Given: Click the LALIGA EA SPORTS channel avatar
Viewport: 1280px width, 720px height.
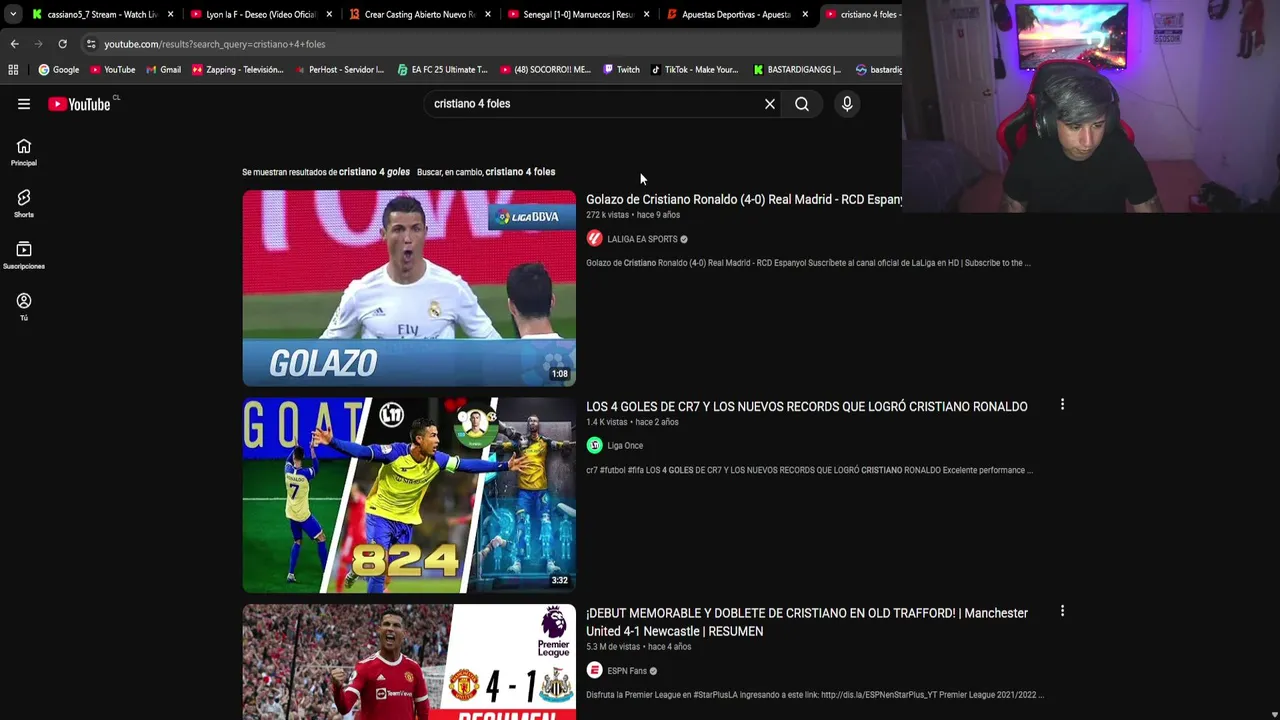Looking at the screenshot, I should point(594,239).
